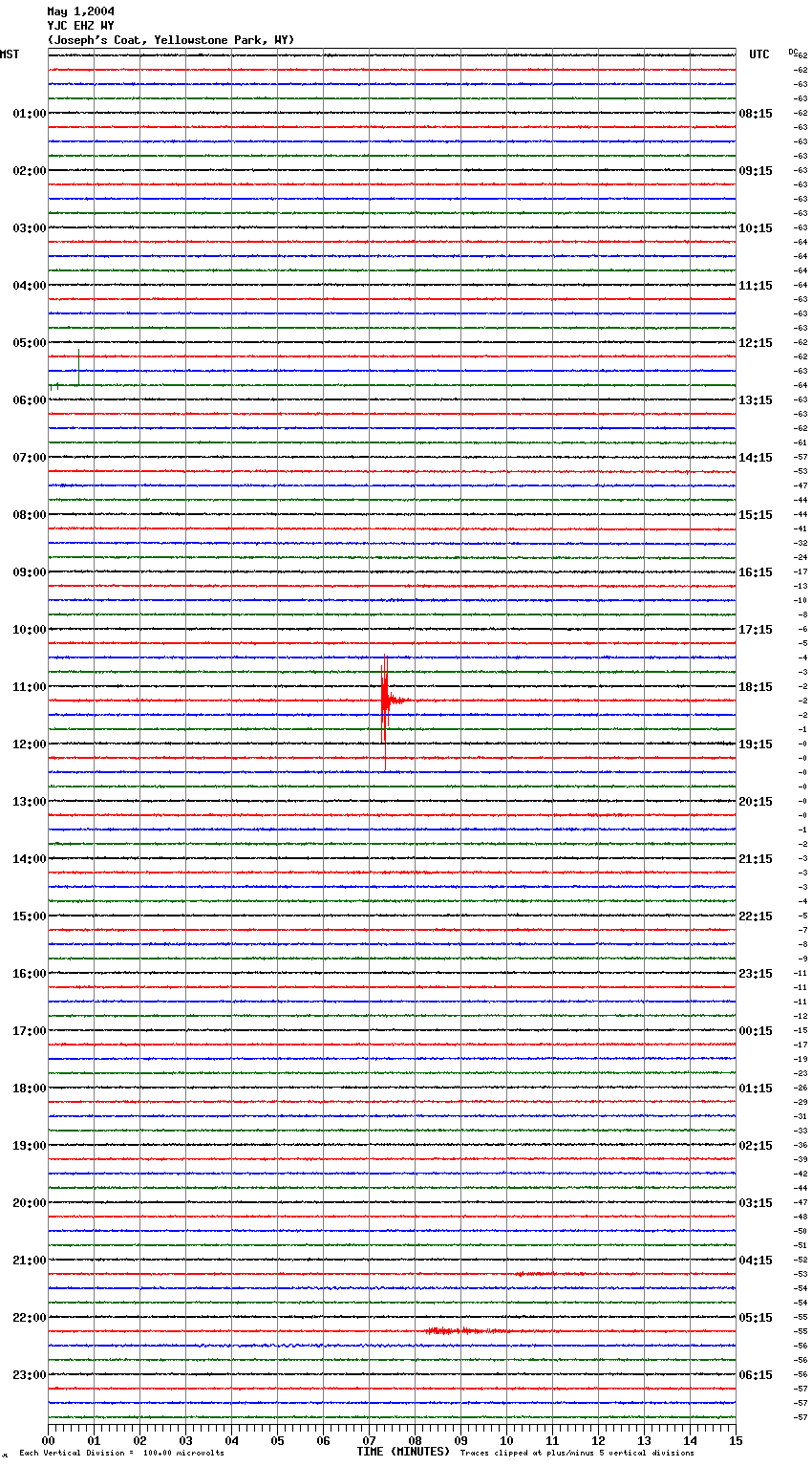
Task: Click the "11:15" UTC time label
Action: [x=756, y=286]
